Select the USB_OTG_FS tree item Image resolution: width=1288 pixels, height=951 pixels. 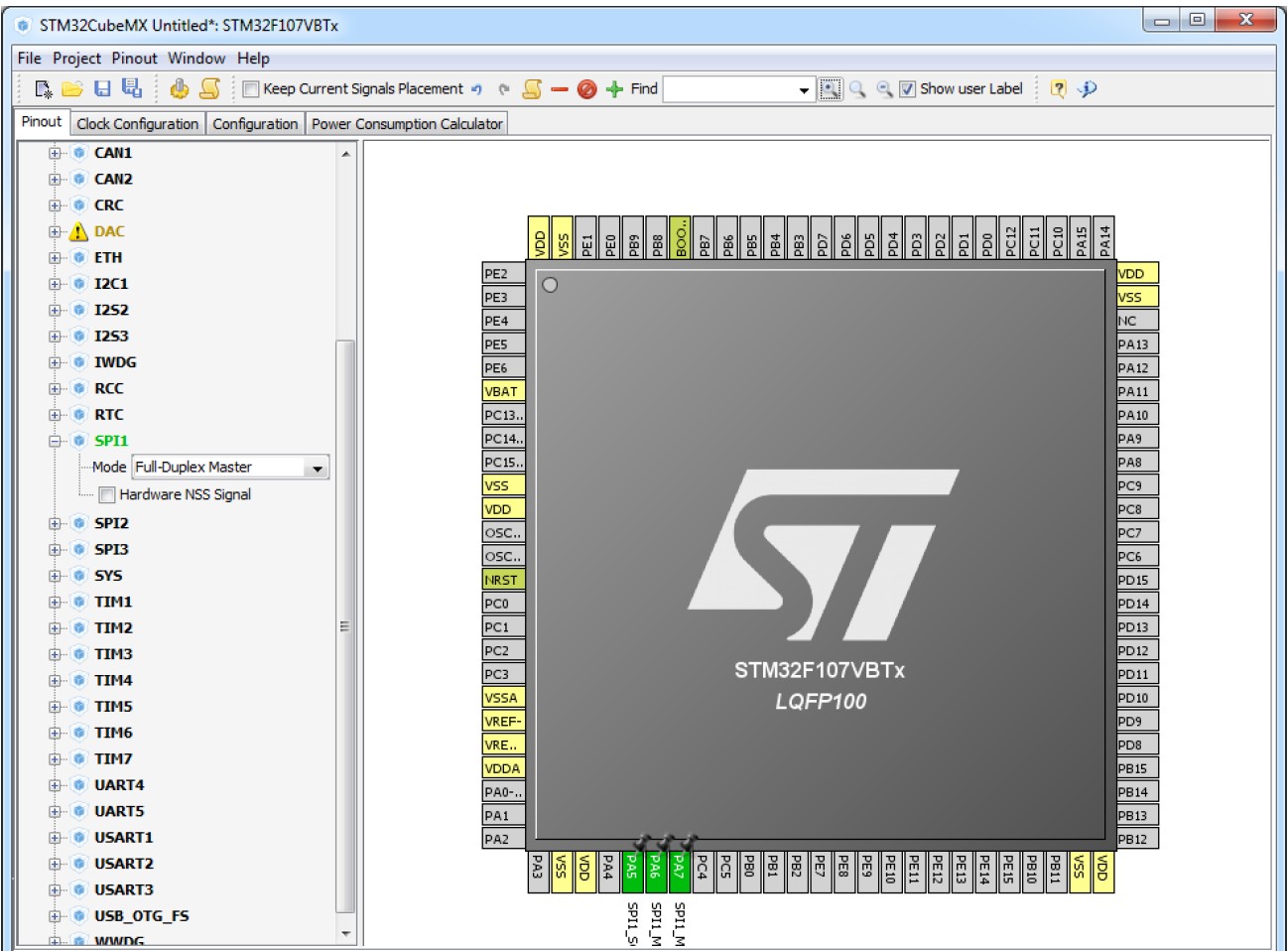pyautogui.click(x=142, y=916)
